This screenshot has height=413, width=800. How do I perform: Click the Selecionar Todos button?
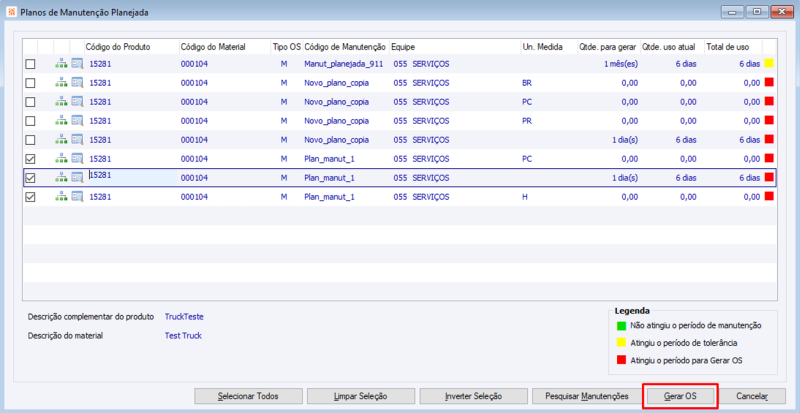pyautogui.click(x=248, y=396)
